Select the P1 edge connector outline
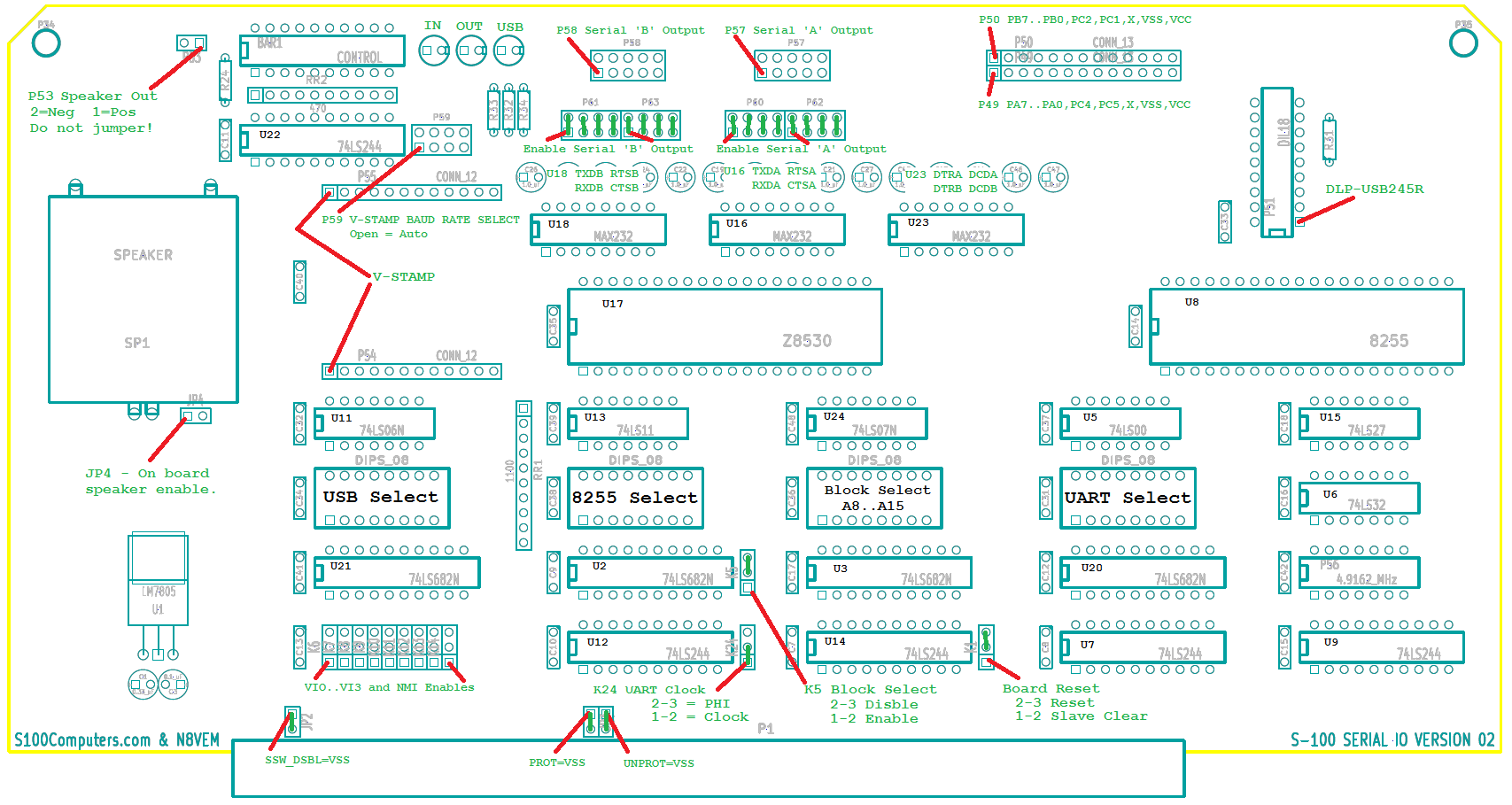 [x=708, y=769]
